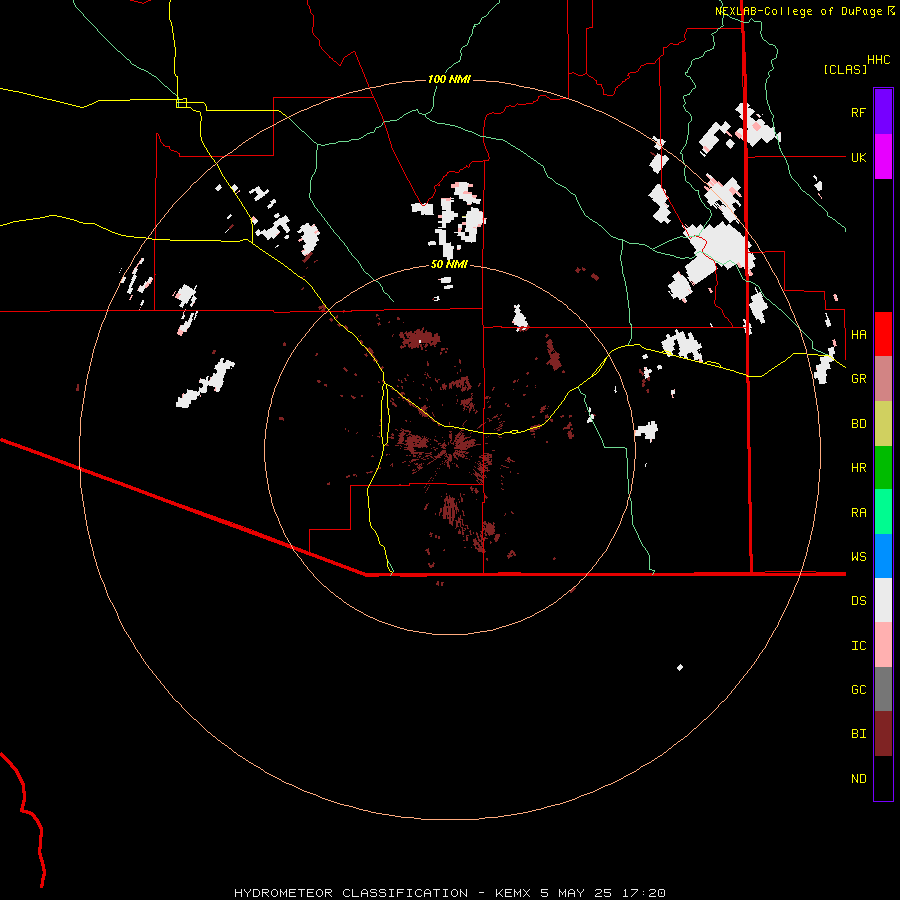Click the ND legend label

(x=858, y=779)
